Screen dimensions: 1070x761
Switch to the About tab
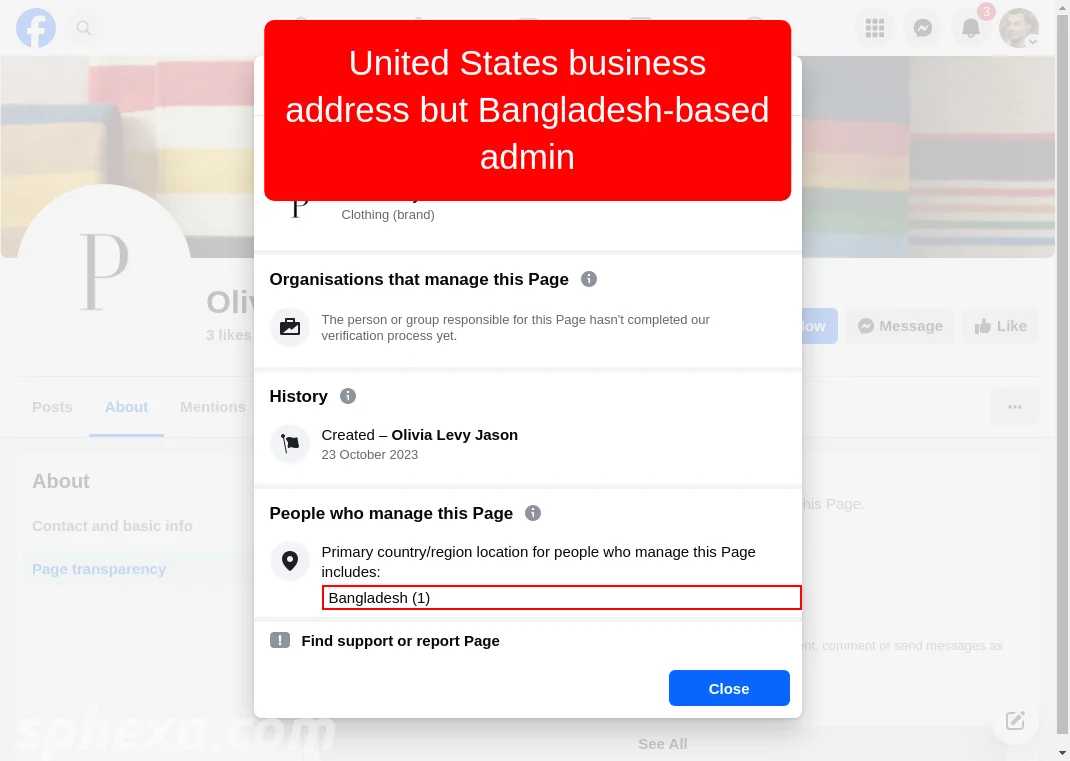126,407
